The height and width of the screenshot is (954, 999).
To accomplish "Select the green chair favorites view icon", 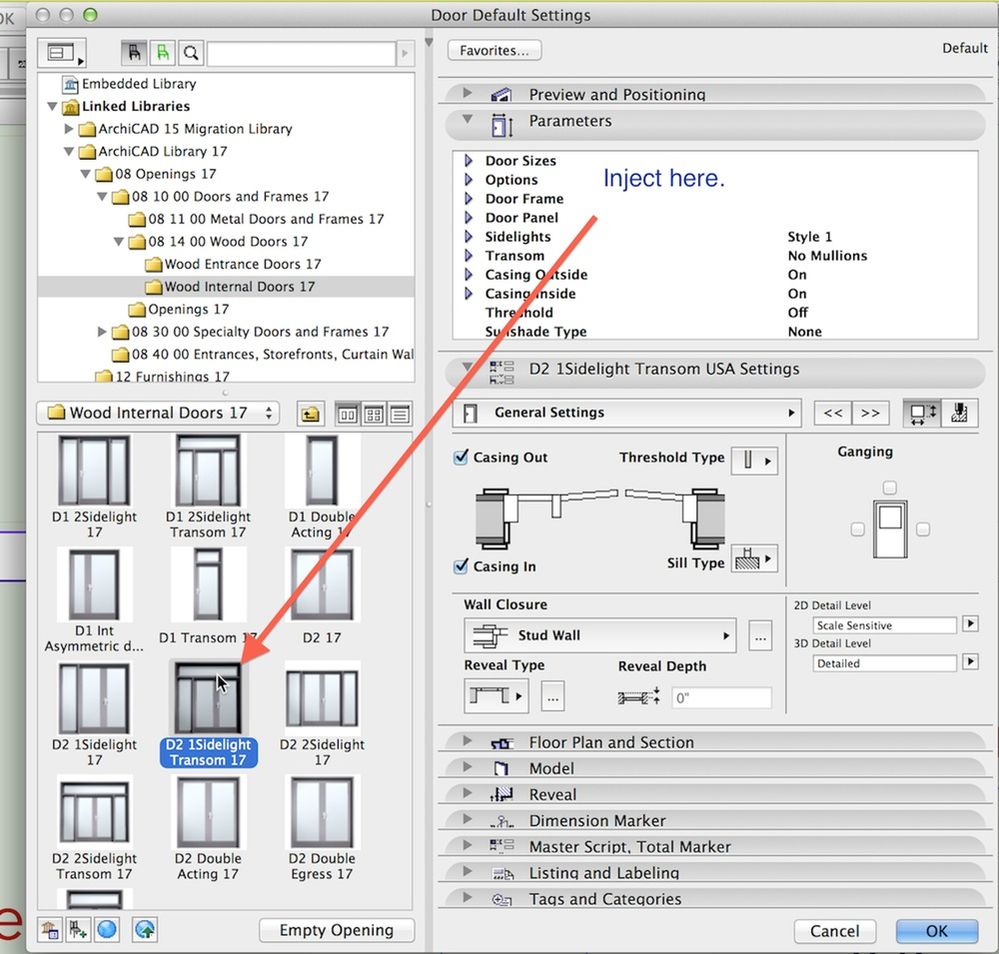I will click(x=162, y=53).
